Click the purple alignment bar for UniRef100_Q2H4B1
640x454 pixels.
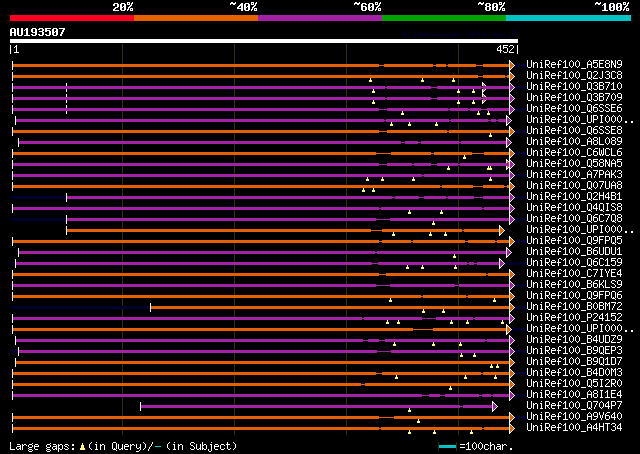pyautogui.click(x=288, y=198)
